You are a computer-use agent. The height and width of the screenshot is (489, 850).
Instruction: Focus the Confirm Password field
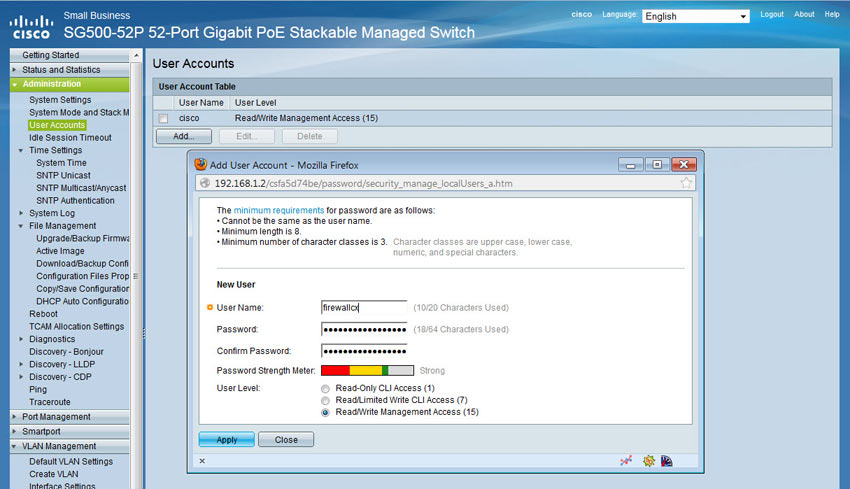pos(364,351)
